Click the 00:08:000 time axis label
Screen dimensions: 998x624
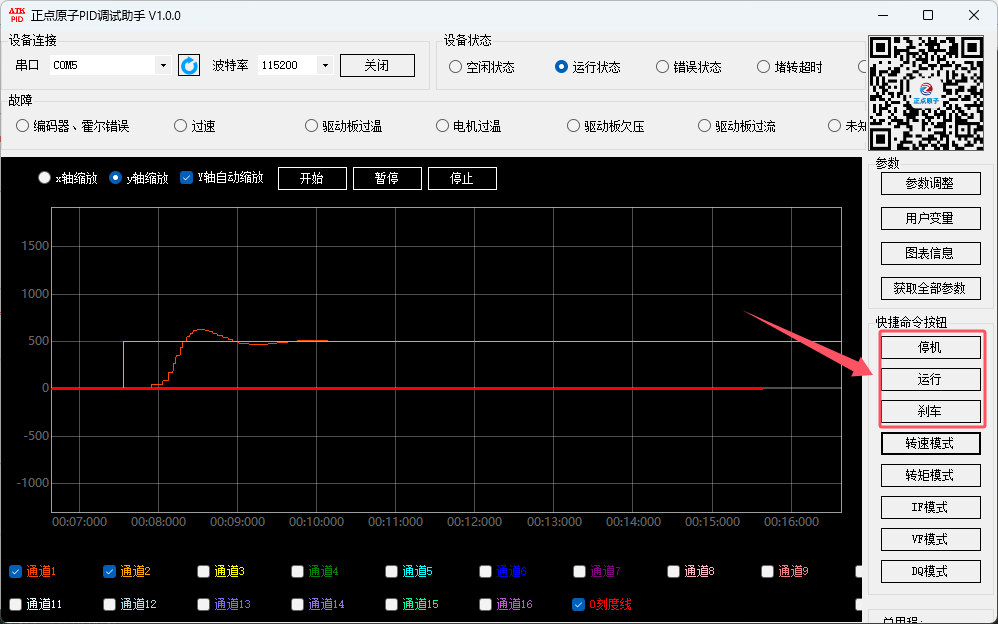coord(158,521)
